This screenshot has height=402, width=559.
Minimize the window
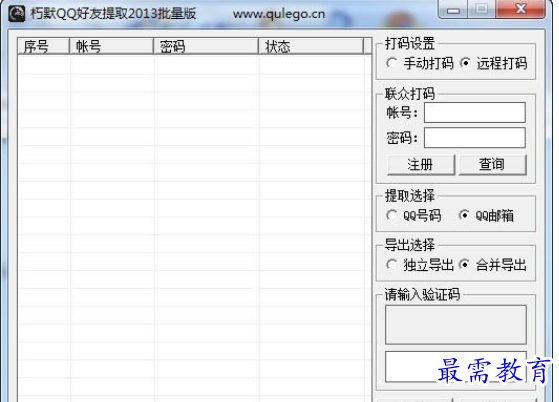pyautogui.click(x=453, y=9)
